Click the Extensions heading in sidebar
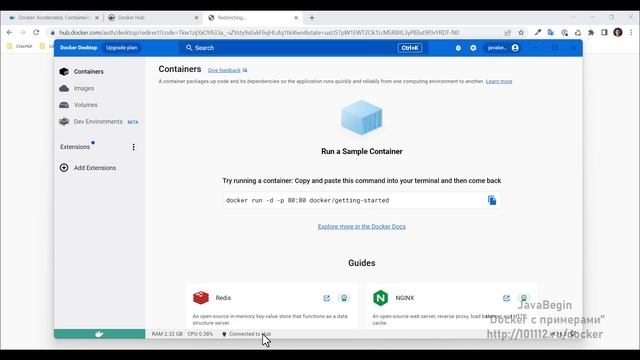This screenshot has width=640, height=360. pyautogui.click(x=75, y=147)
